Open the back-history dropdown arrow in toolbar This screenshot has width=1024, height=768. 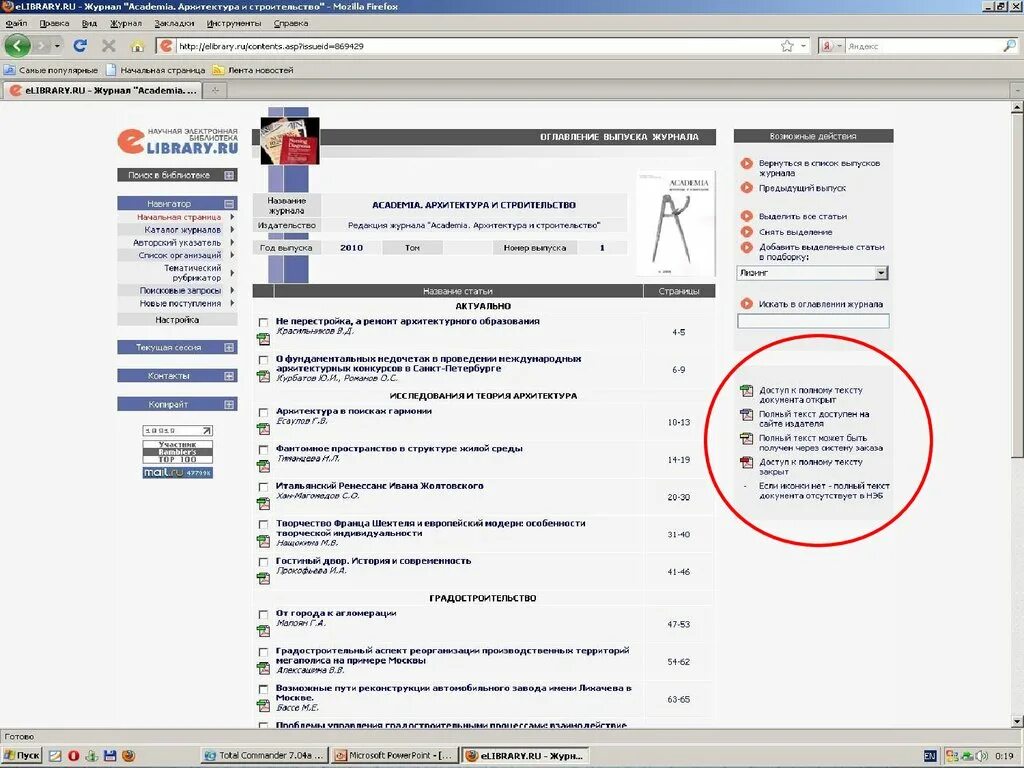click(x=57, y=46)
